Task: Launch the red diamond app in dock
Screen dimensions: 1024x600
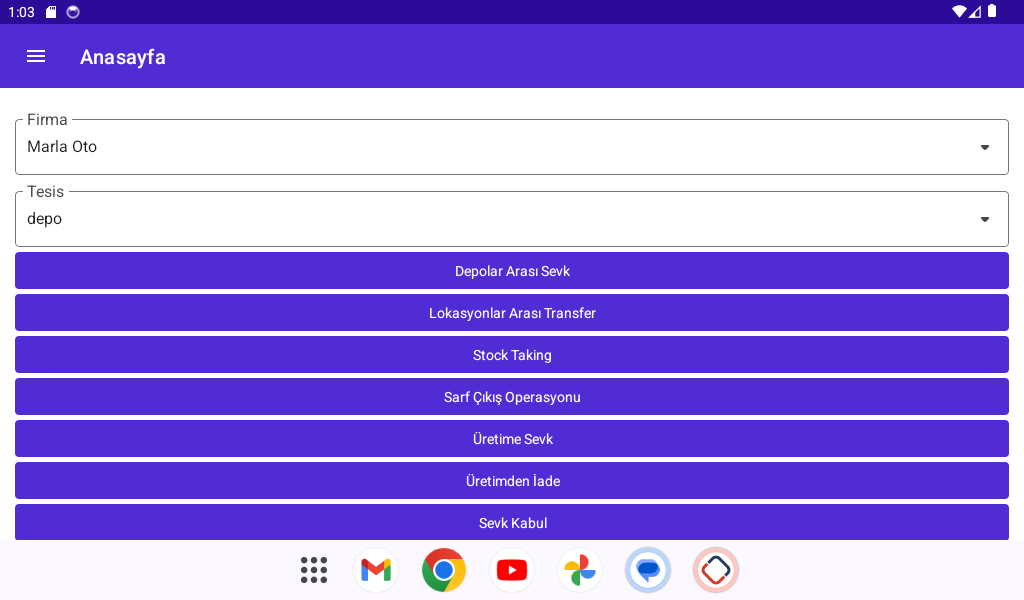Action: [x=716, y=570]
